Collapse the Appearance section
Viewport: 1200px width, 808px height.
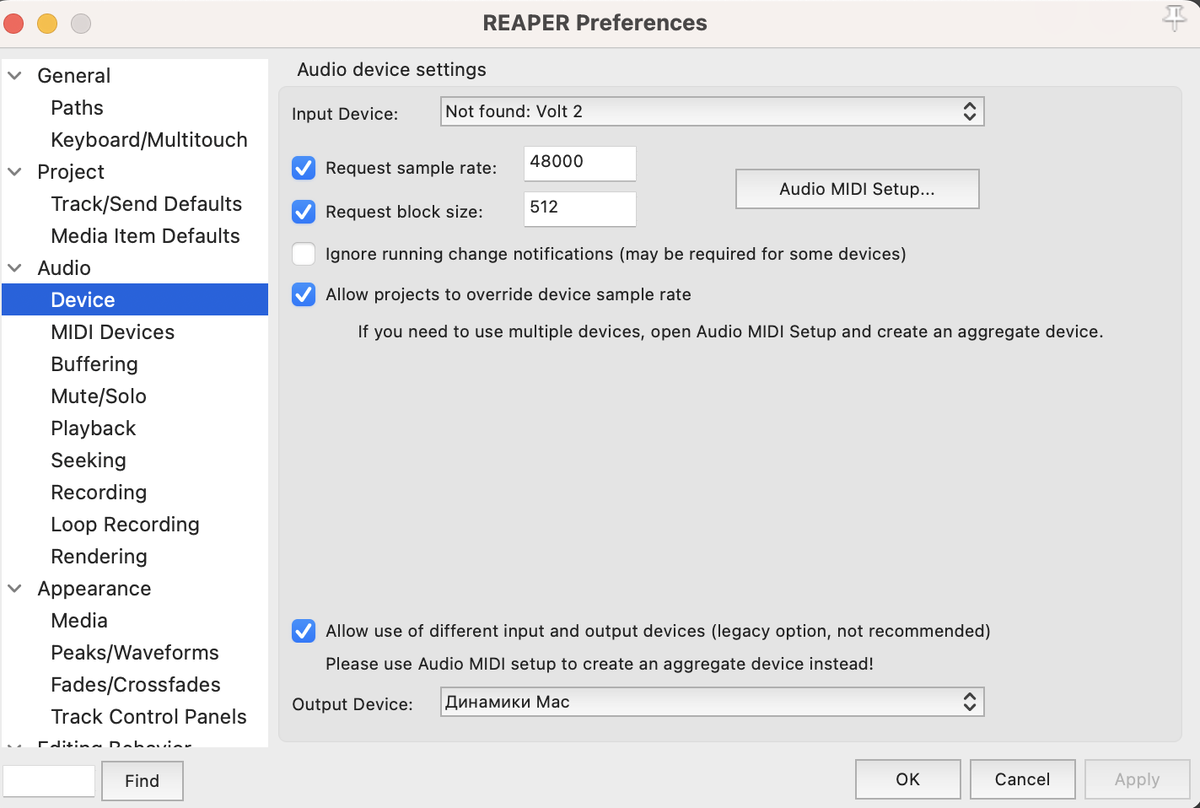click(x=15, y=589)
